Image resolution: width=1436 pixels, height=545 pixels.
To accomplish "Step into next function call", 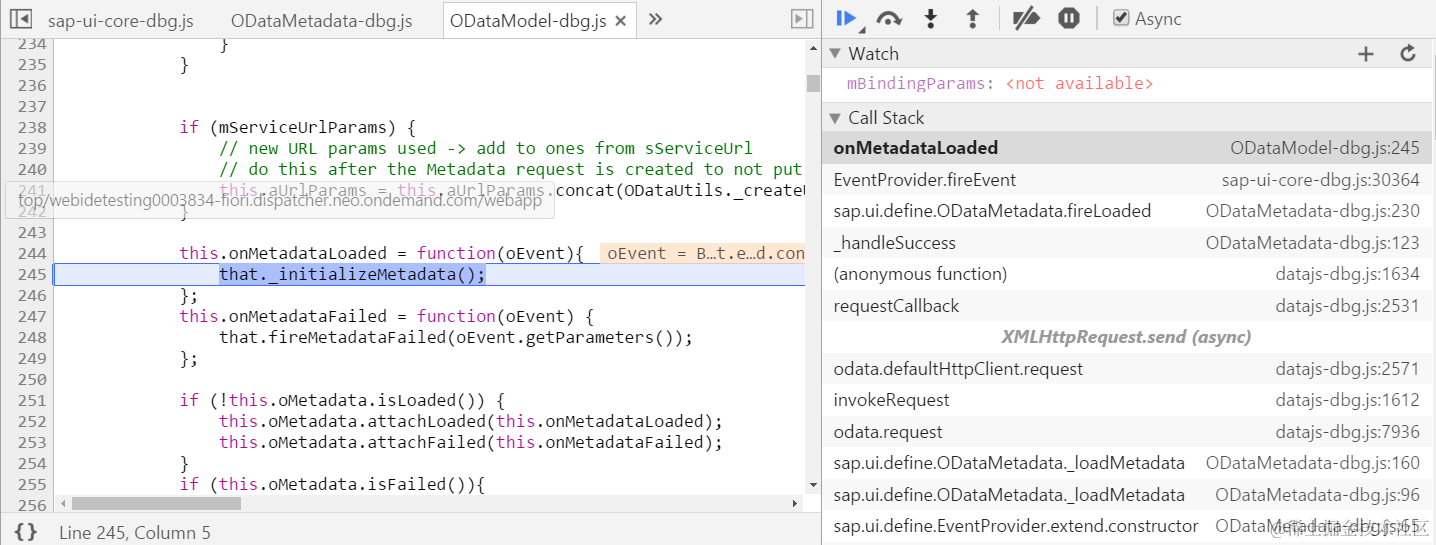I will (931, 18).
